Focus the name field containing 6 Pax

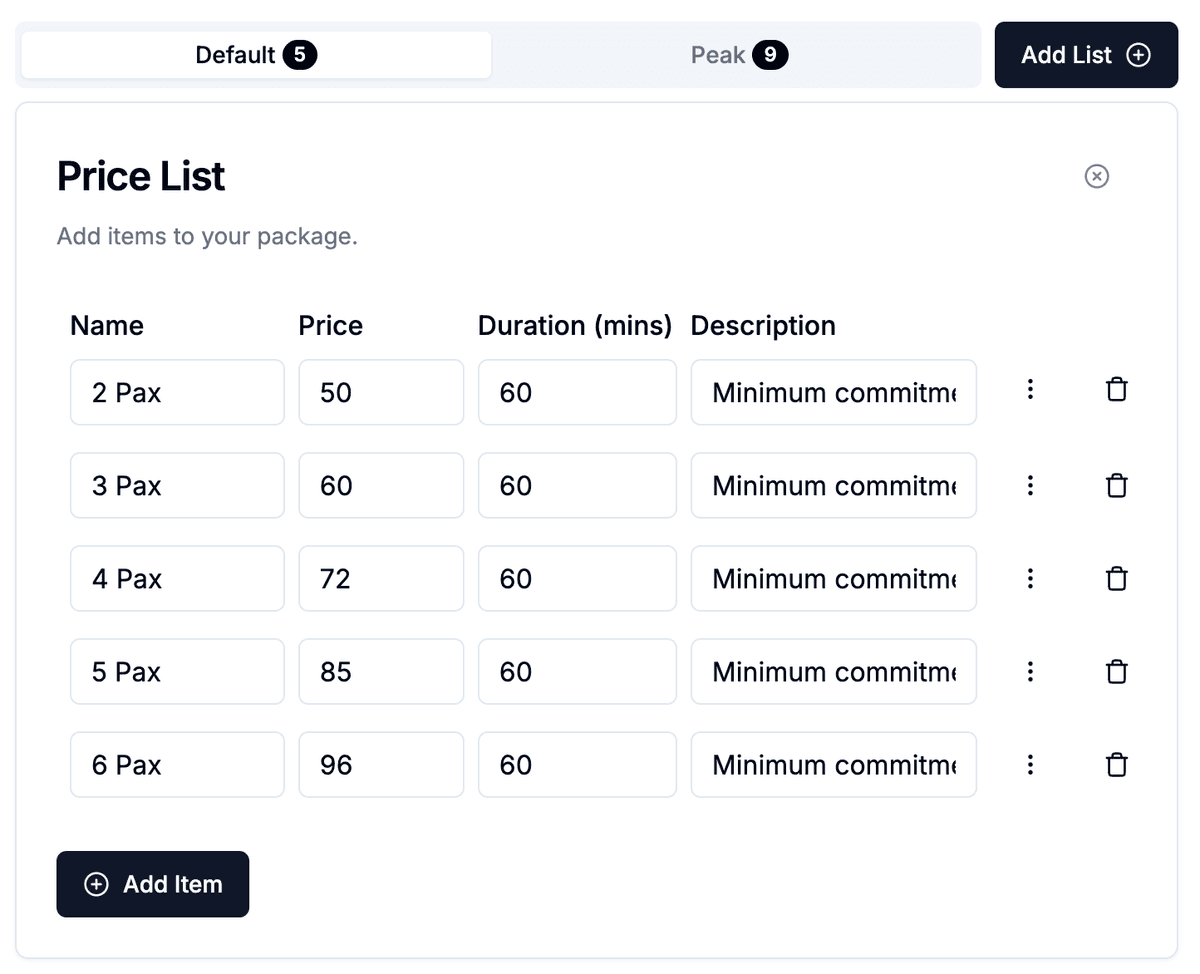[x=177, y=765]
